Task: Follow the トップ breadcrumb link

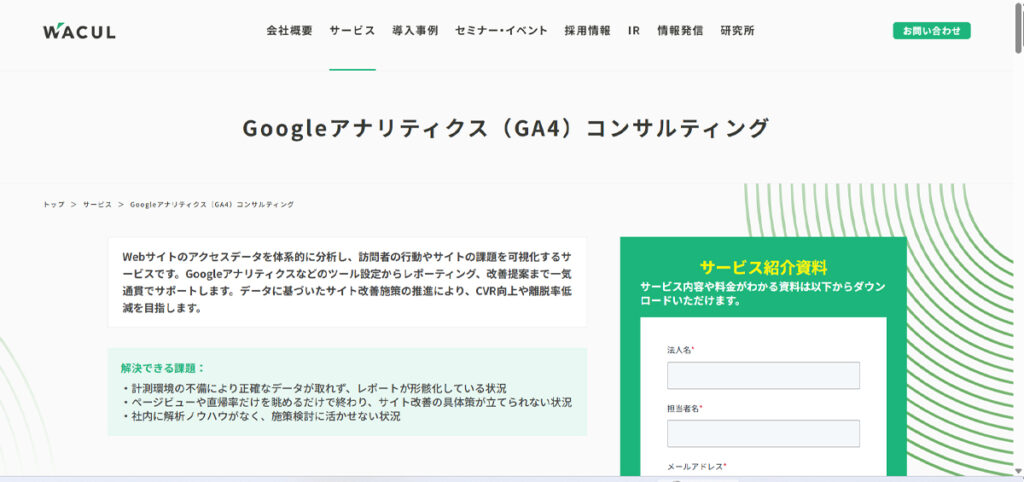Action: click(54, 204)
